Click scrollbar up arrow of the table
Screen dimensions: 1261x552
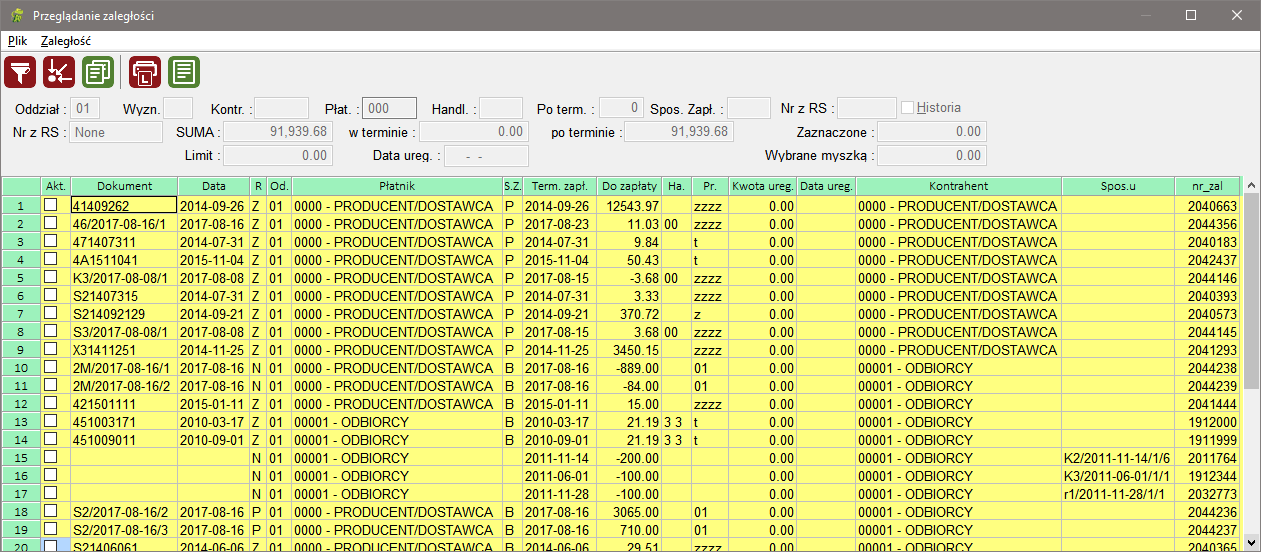point(1251,186)
